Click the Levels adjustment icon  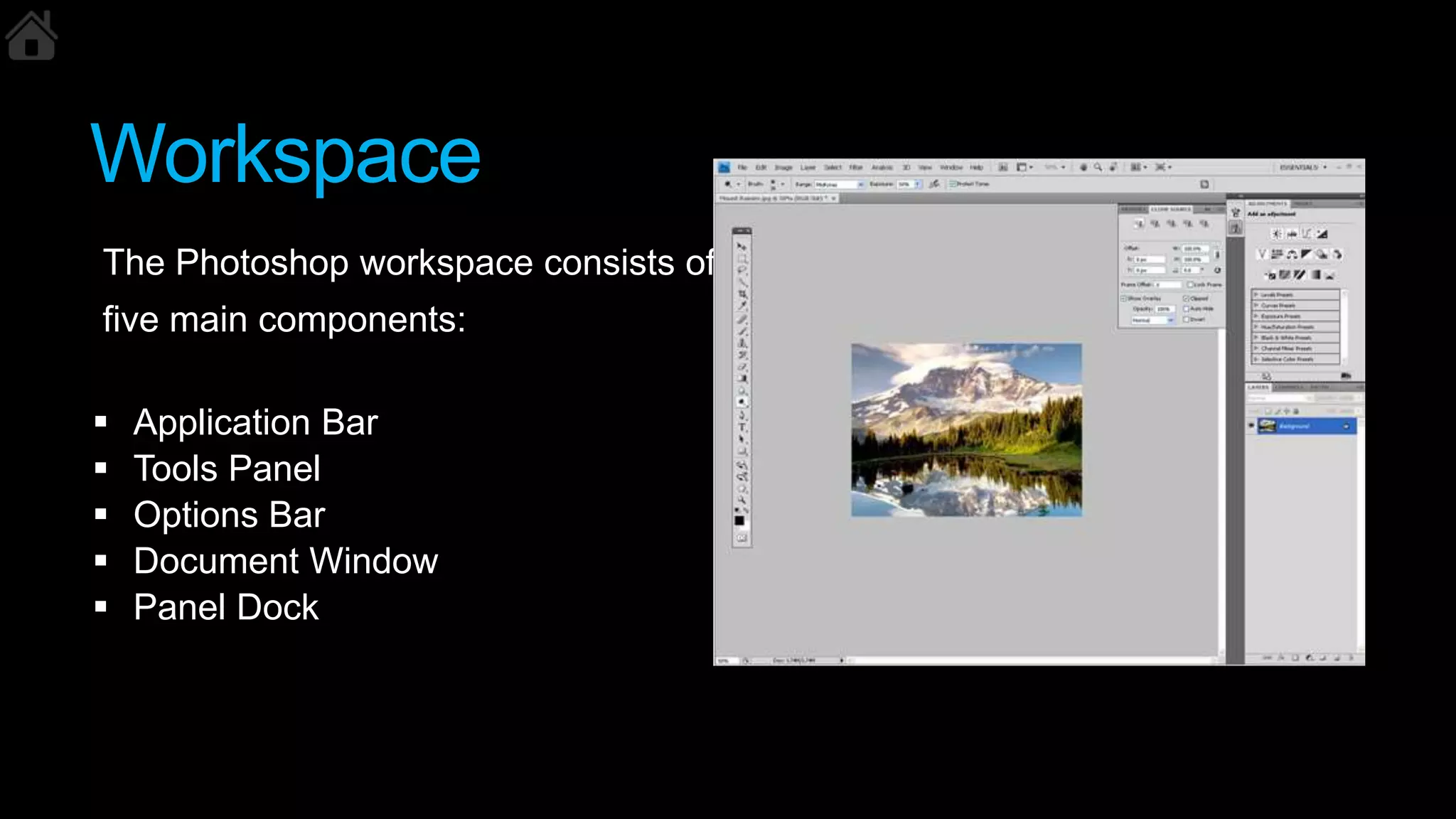point(1292,233)
